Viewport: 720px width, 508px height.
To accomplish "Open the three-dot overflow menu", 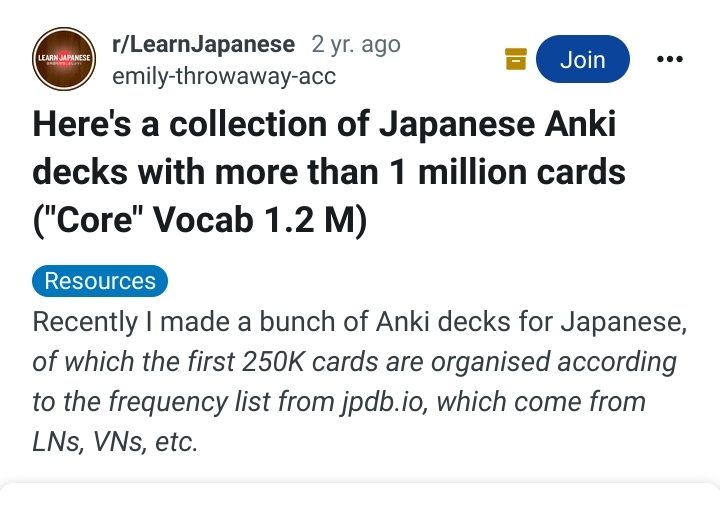I will pyautogui.click(x=669, y=59).
